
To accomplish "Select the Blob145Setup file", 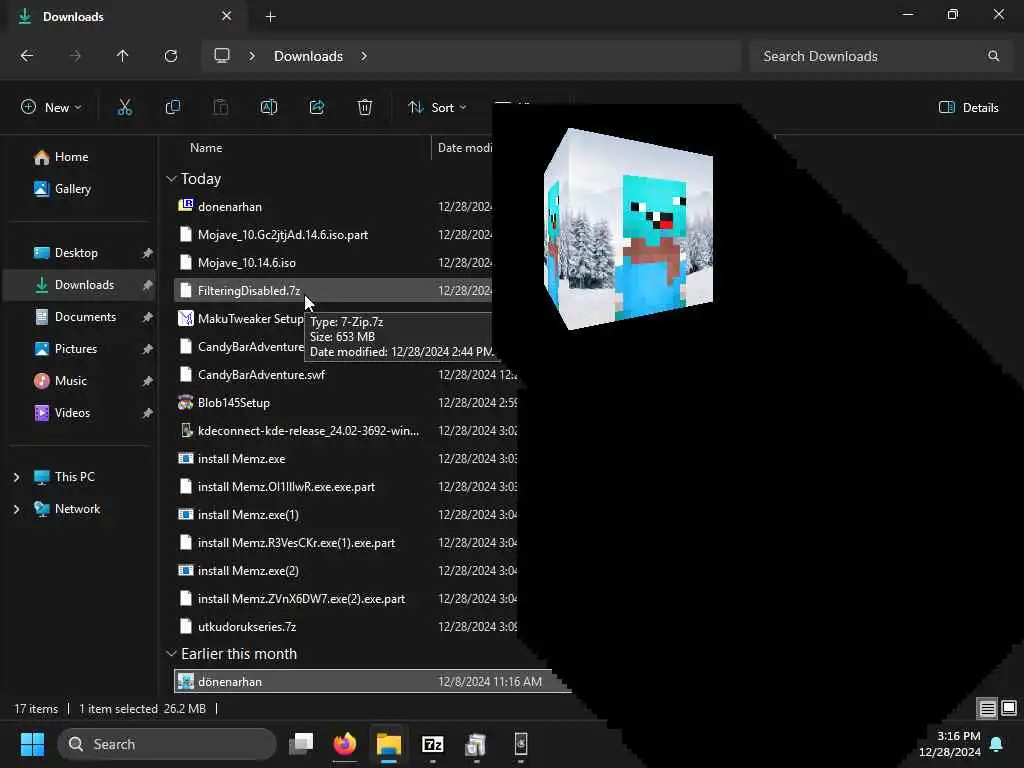I will (234, 403).
